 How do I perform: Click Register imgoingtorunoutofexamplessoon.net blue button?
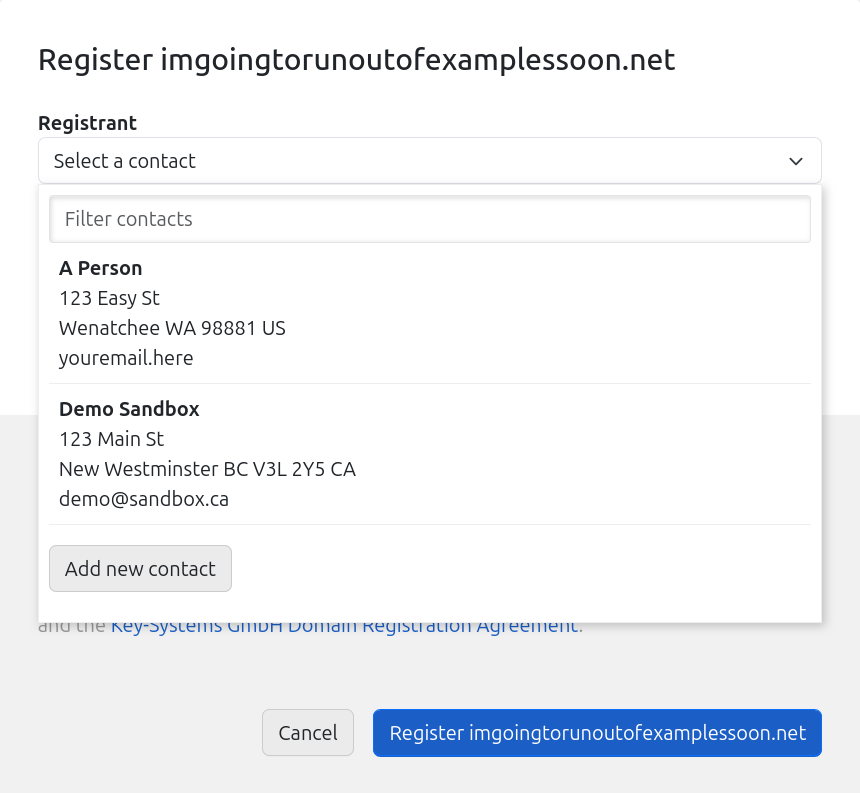point(597,733)
